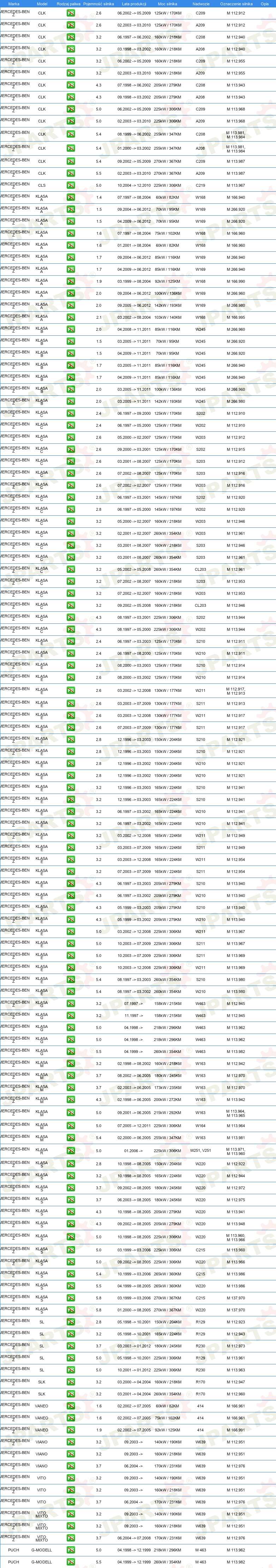Click the fuel icon in the KLASA M 173kW row
The height and width of the screenshot is (1568, 276).
[71, 1087]
